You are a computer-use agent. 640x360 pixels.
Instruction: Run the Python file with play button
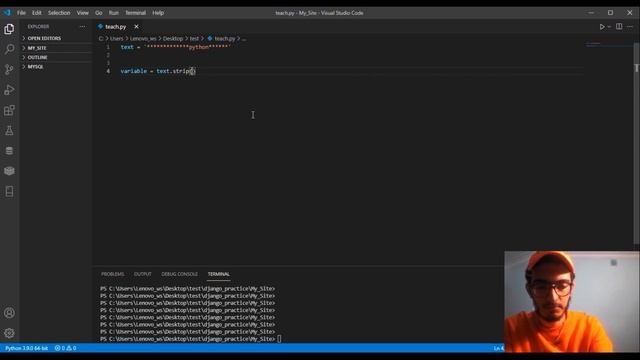(602, 27)
